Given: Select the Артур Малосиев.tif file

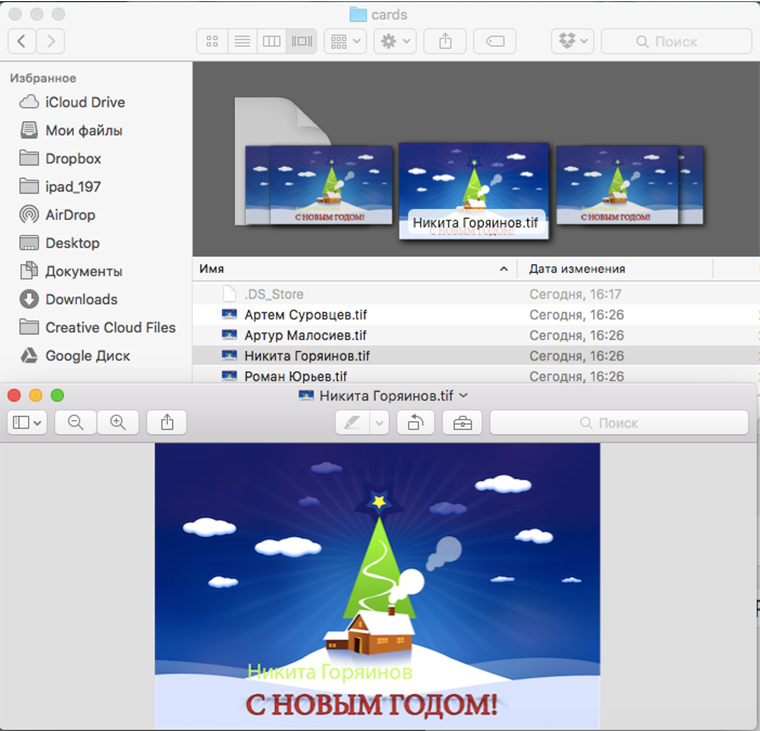Looking at the screenshot, I should pyautogui.click(x=476, y=335).
